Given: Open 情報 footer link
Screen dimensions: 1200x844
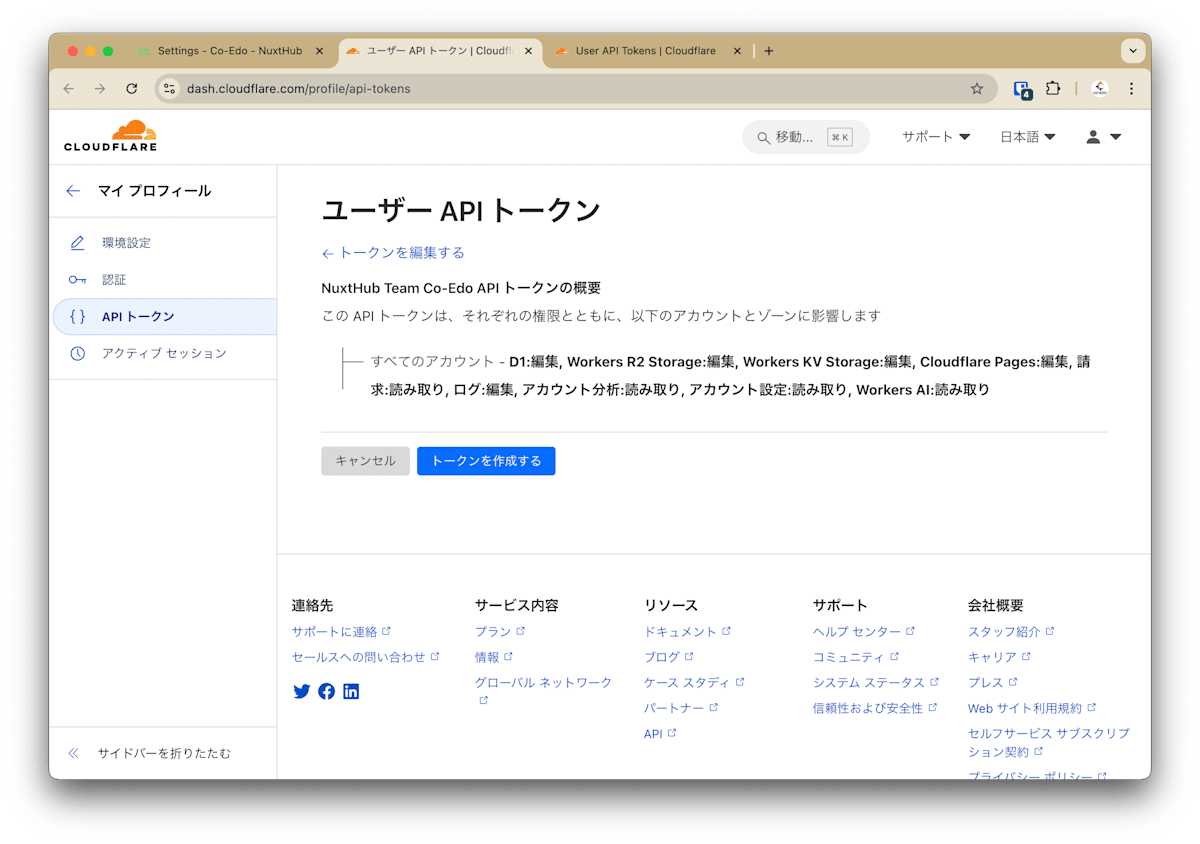Looking at the screenshot, I should point(493,657).
